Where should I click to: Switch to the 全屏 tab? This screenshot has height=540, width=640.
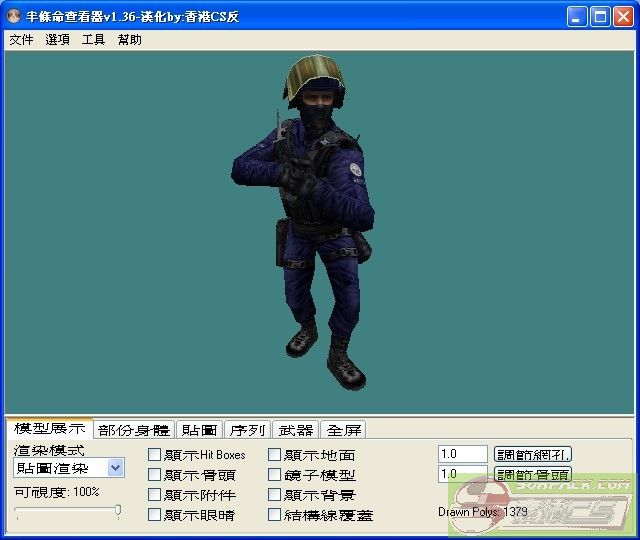pyautogui.click(x=344, y=430)
